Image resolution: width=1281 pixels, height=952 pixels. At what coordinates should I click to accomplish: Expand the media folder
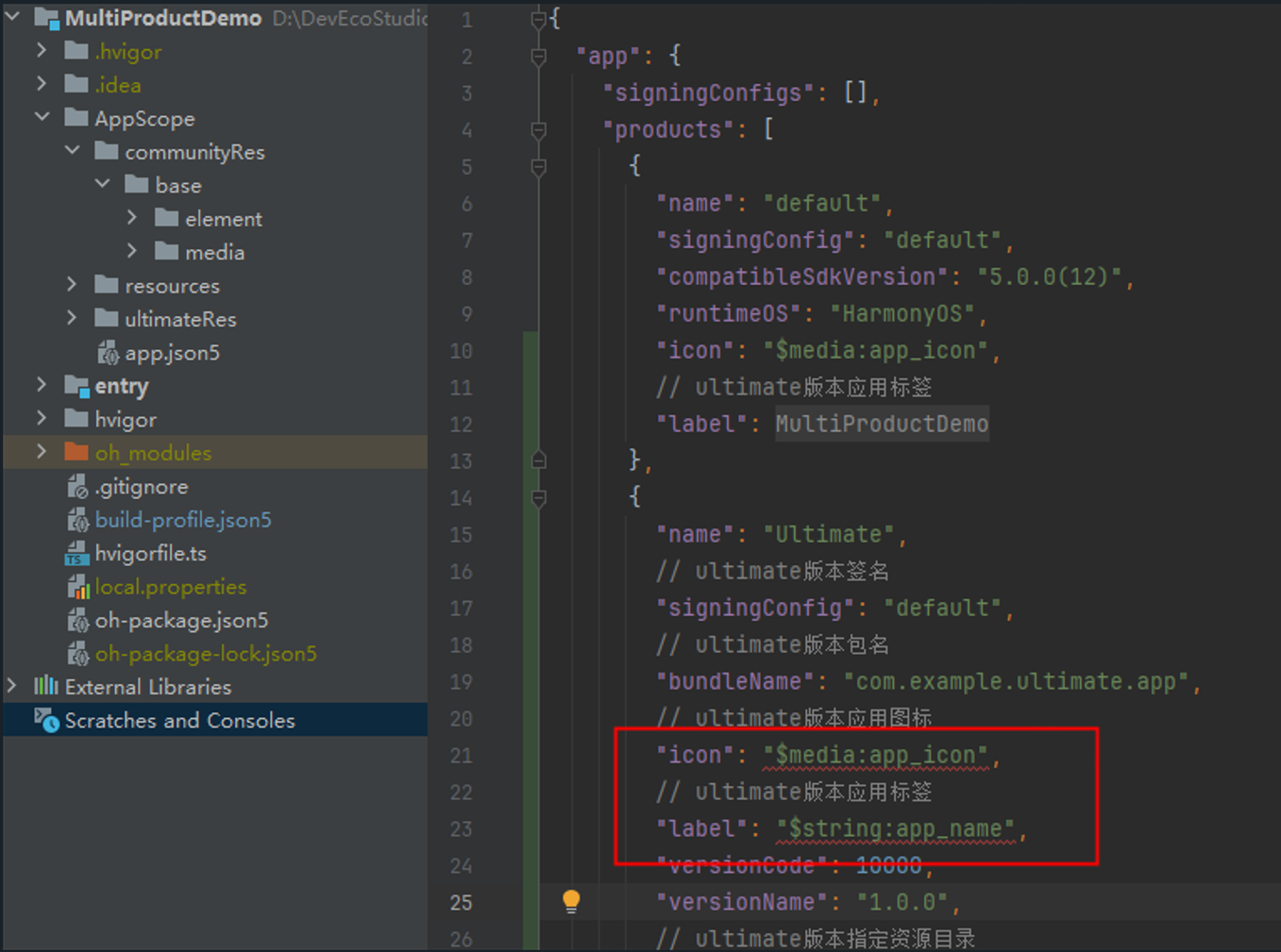pos(132,251)
